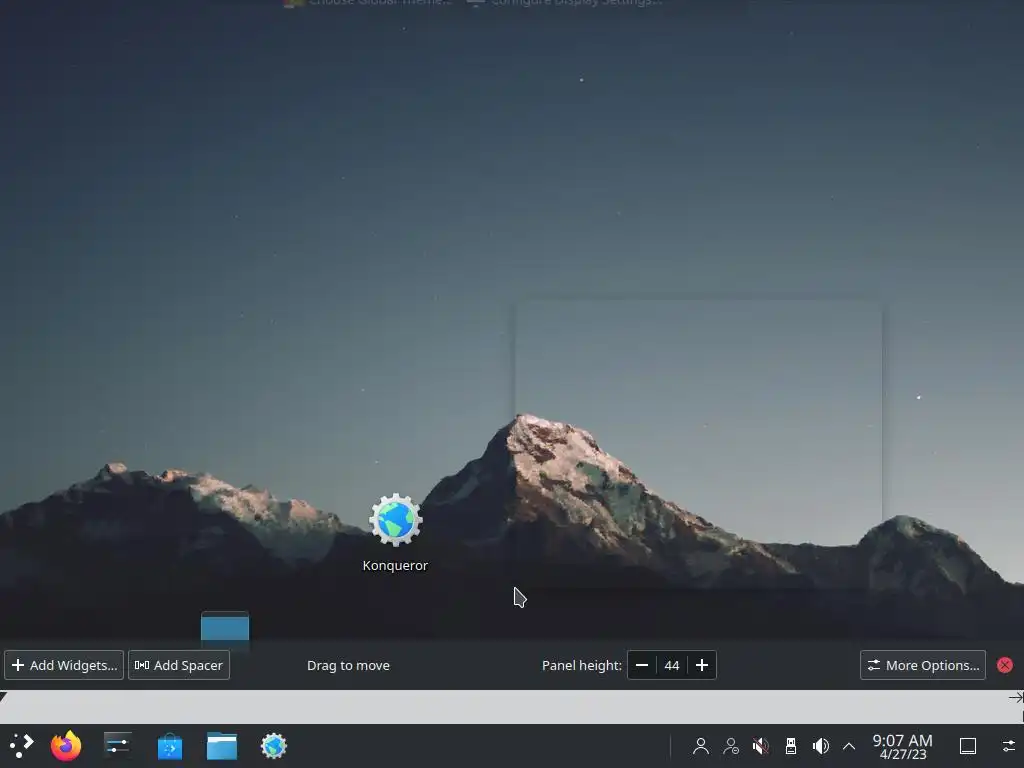Expand hidden system tray icons
The image size is (1024, 768).
(x=849, y=746)
